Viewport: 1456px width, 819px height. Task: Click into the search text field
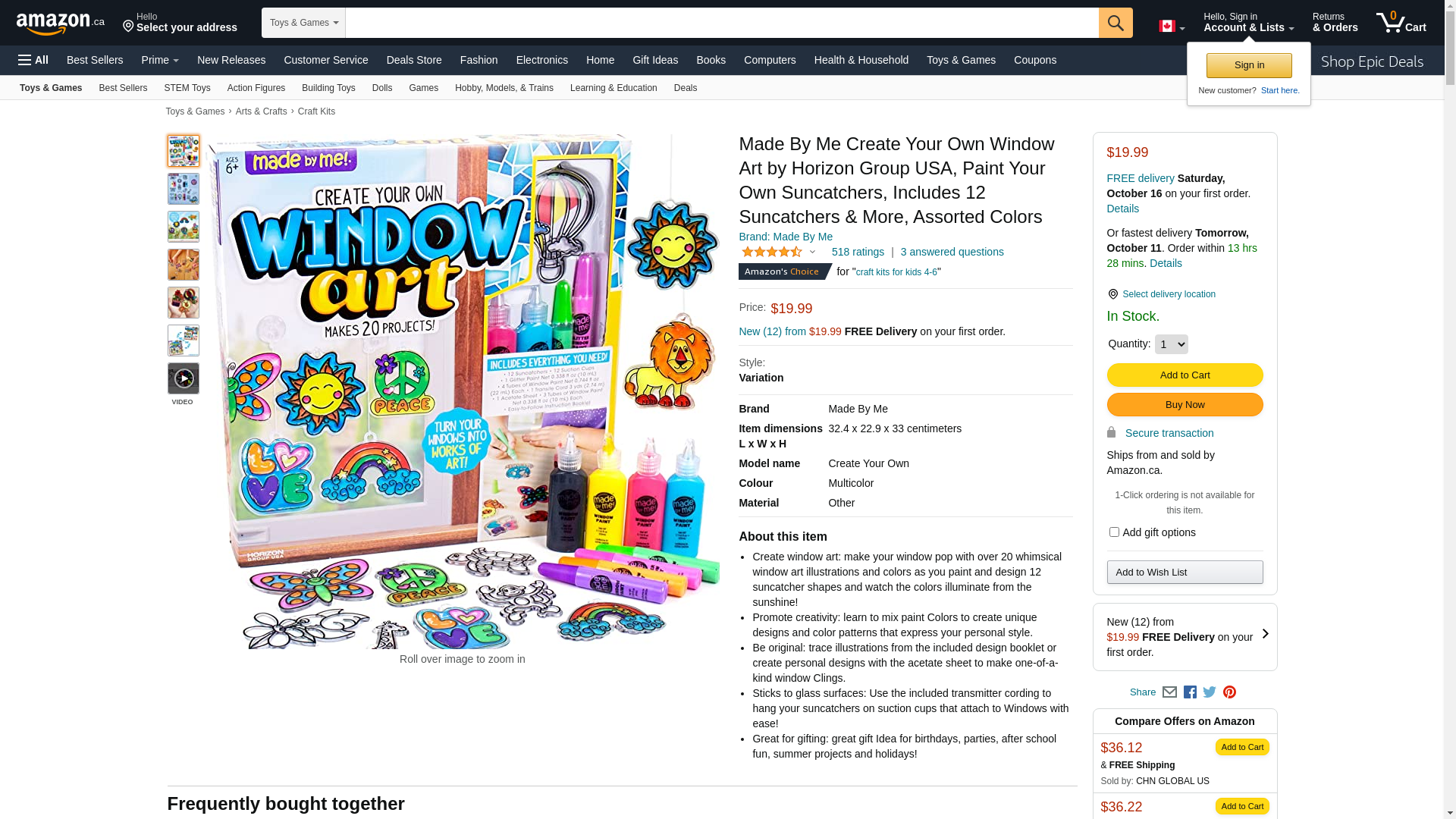tap(722, 23)
